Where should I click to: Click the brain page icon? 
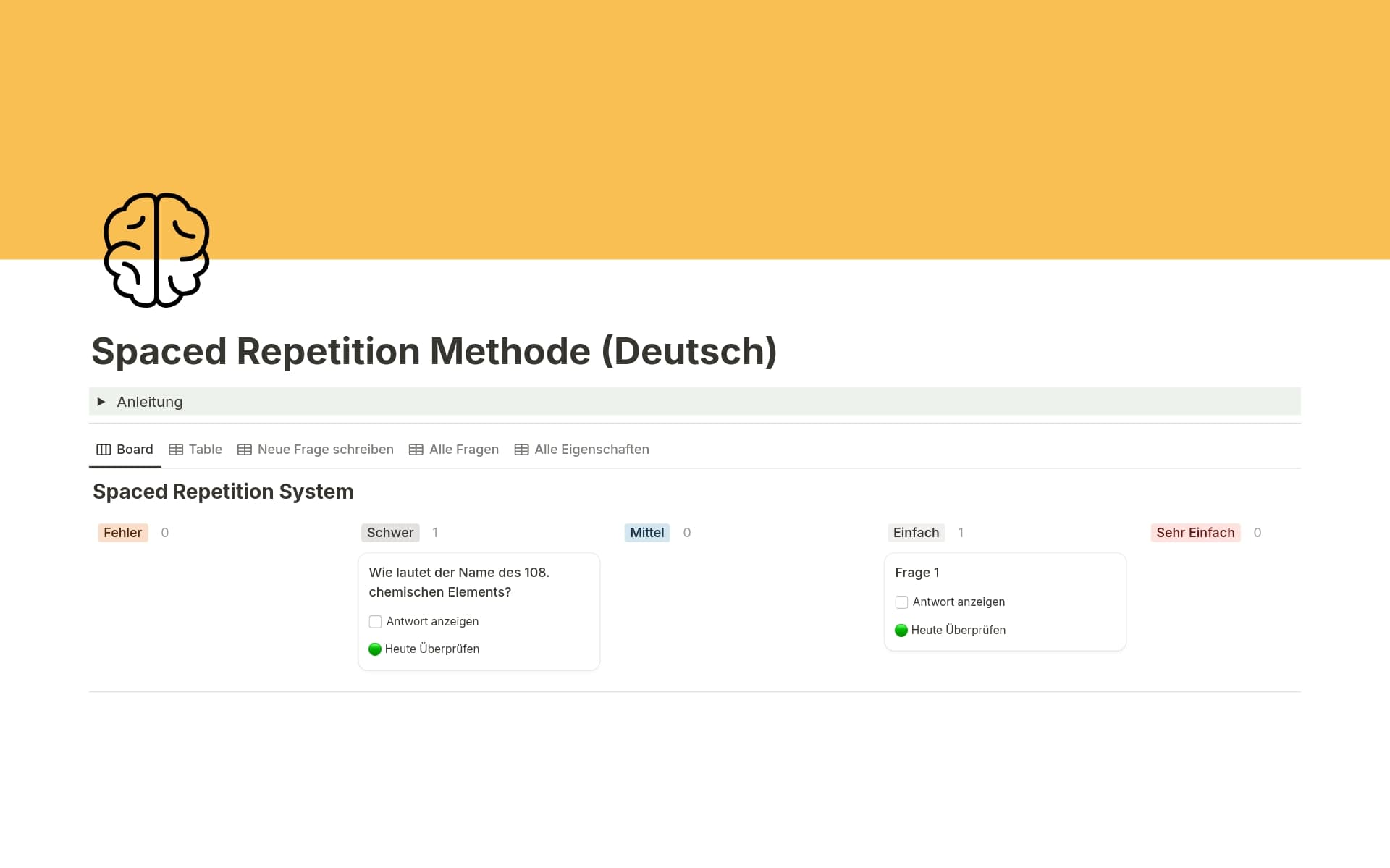(156, 250)
